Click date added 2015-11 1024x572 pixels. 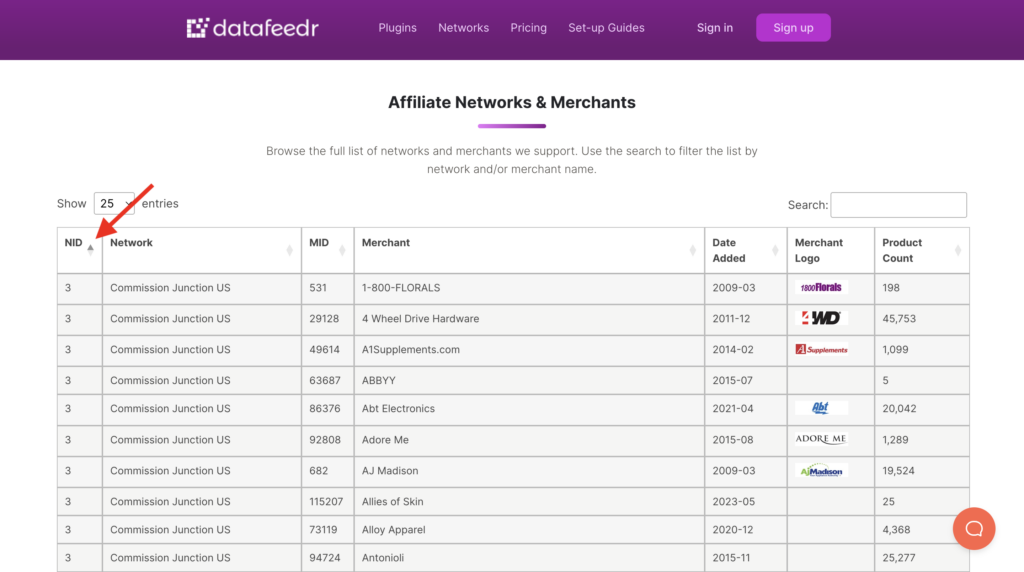(x=731, y=558)
